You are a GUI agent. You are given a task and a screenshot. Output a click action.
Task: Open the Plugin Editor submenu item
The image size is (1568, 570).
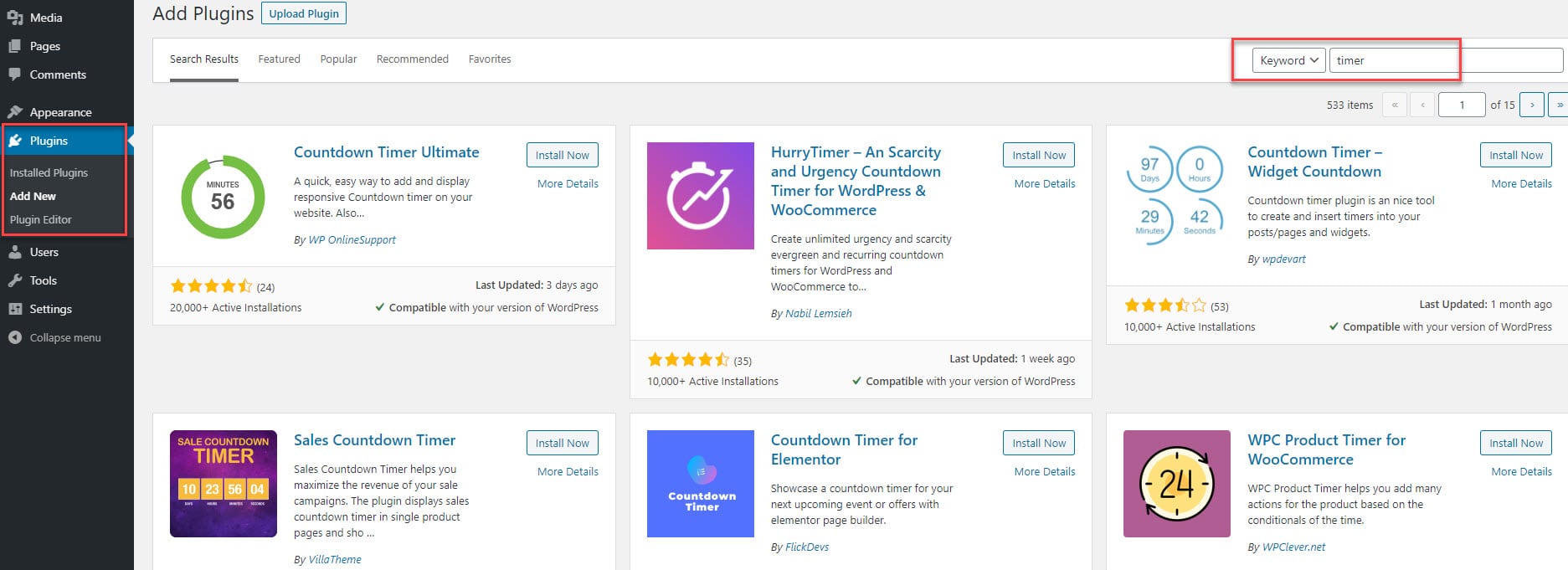[41, 219]
